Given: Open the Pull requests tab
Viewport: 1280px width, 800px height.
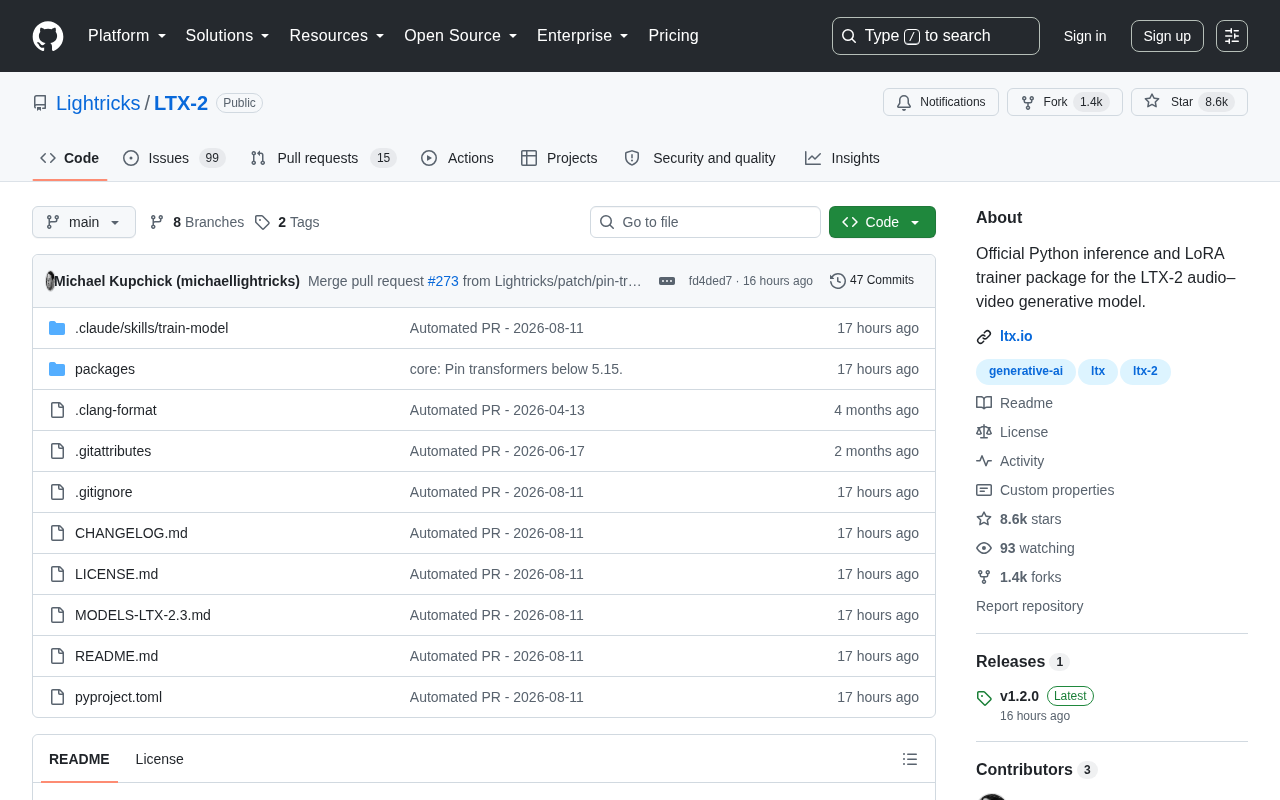Looking at the screenshot, I should (323, 158).
